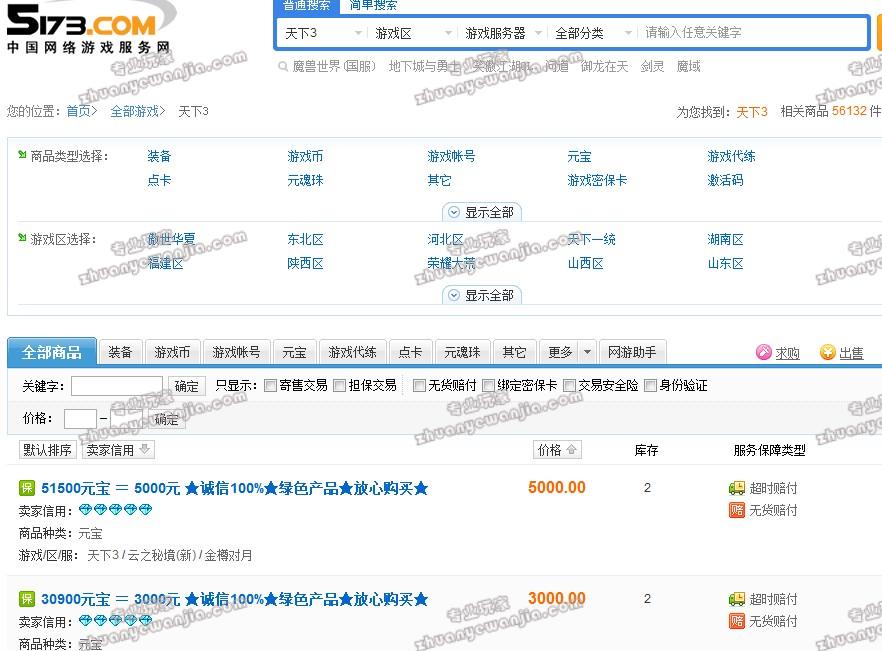
Task: Open the 天下3 game dropdown
Action: [322, 33]
